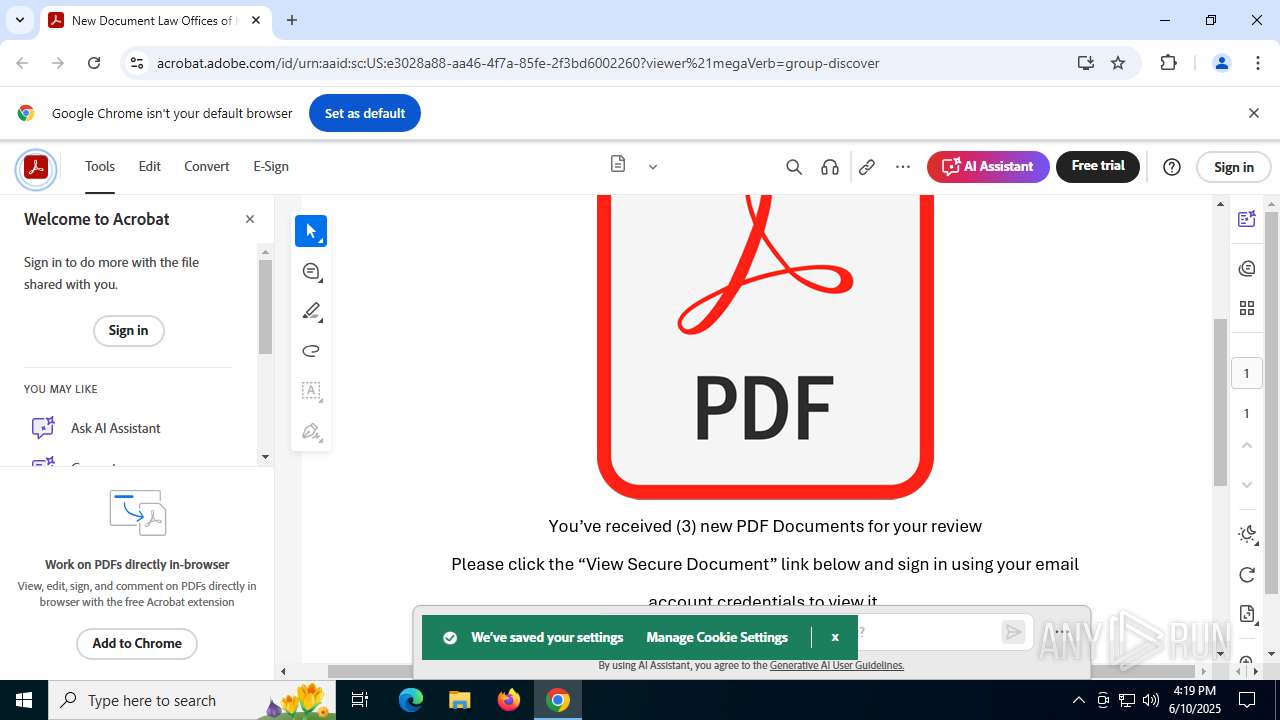The height and width of the screenshot is (720, 1280).
Task: Click Sign in button in top header
Action: click(x=1234, y=167)
